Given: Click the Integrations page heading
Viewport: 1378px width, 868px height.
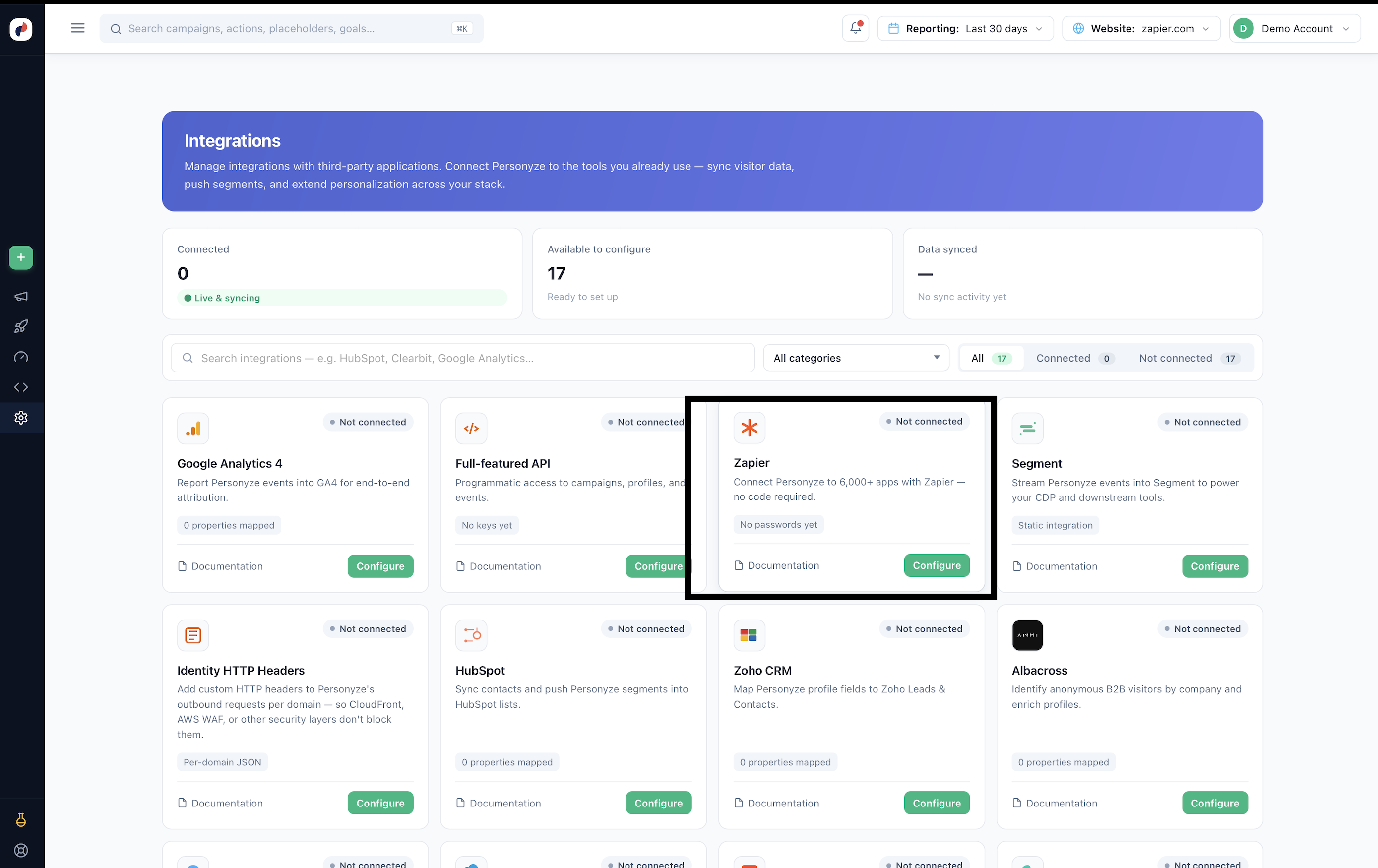Looking at the screenshot, I should pos(232,141).
